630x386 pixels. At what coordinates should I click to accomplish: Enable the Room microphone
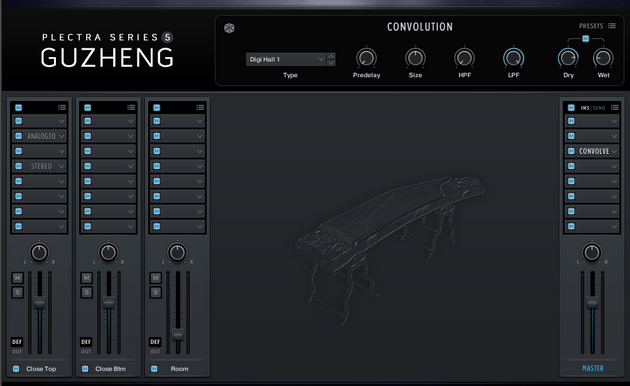tap(154, 369)
